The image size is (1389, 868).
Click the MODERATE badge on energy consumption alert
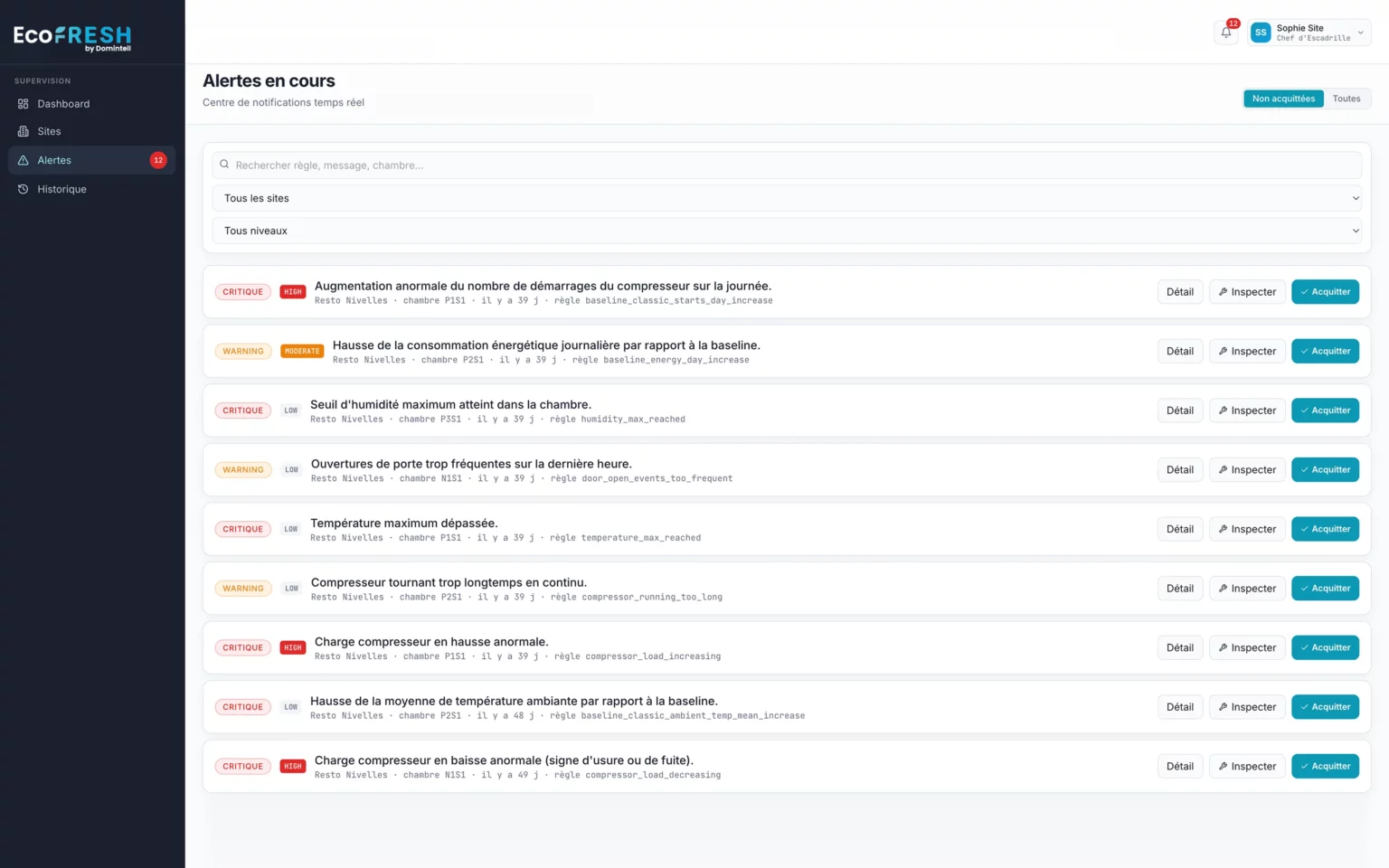click(x=302, y=351)
